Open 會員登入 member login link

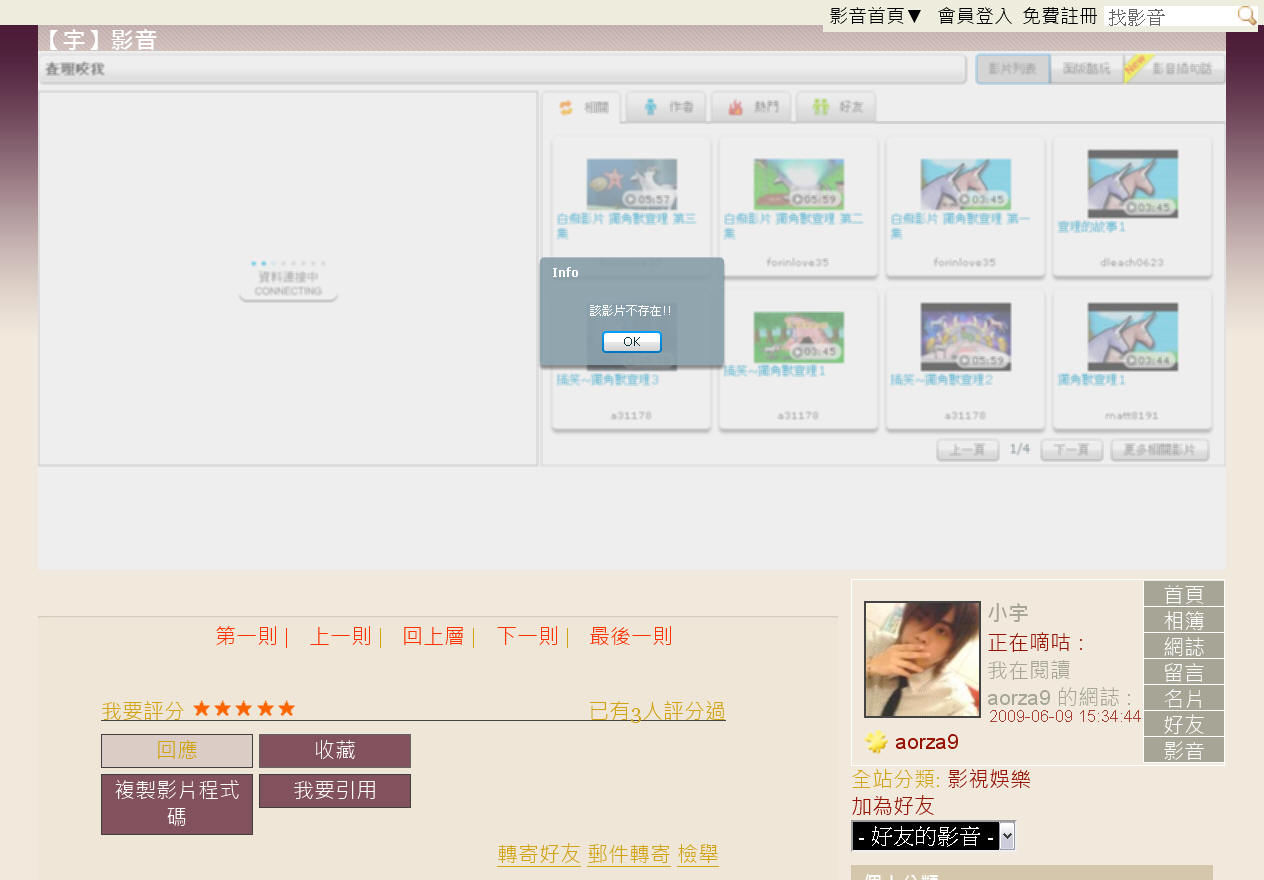975,16
